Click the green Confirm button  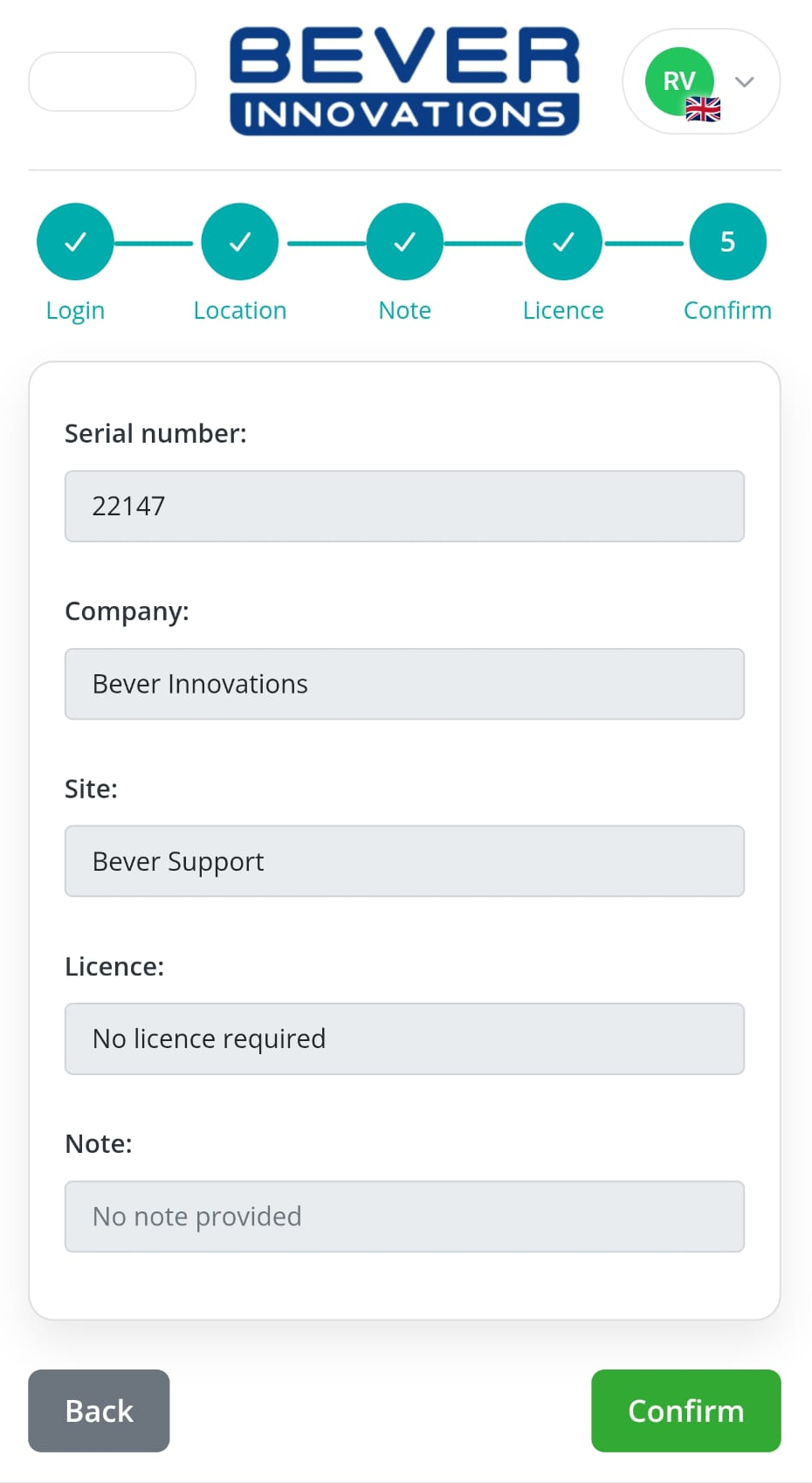[x=686, y=1411]
